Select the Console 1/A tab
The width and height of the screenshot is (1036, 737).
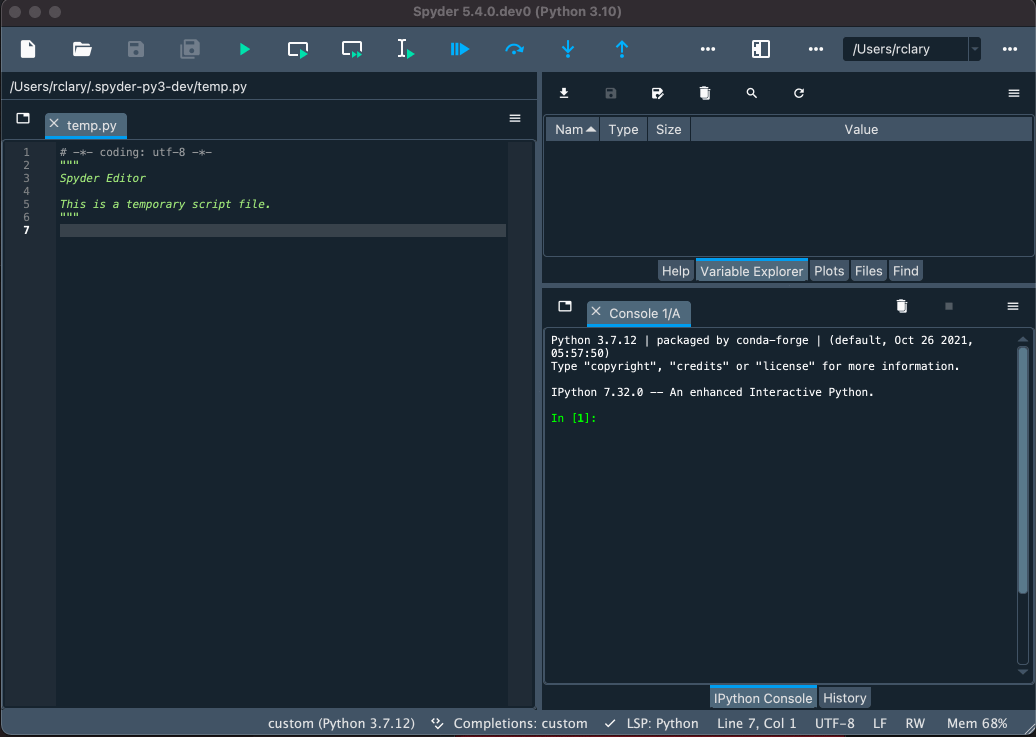point(644,313)
